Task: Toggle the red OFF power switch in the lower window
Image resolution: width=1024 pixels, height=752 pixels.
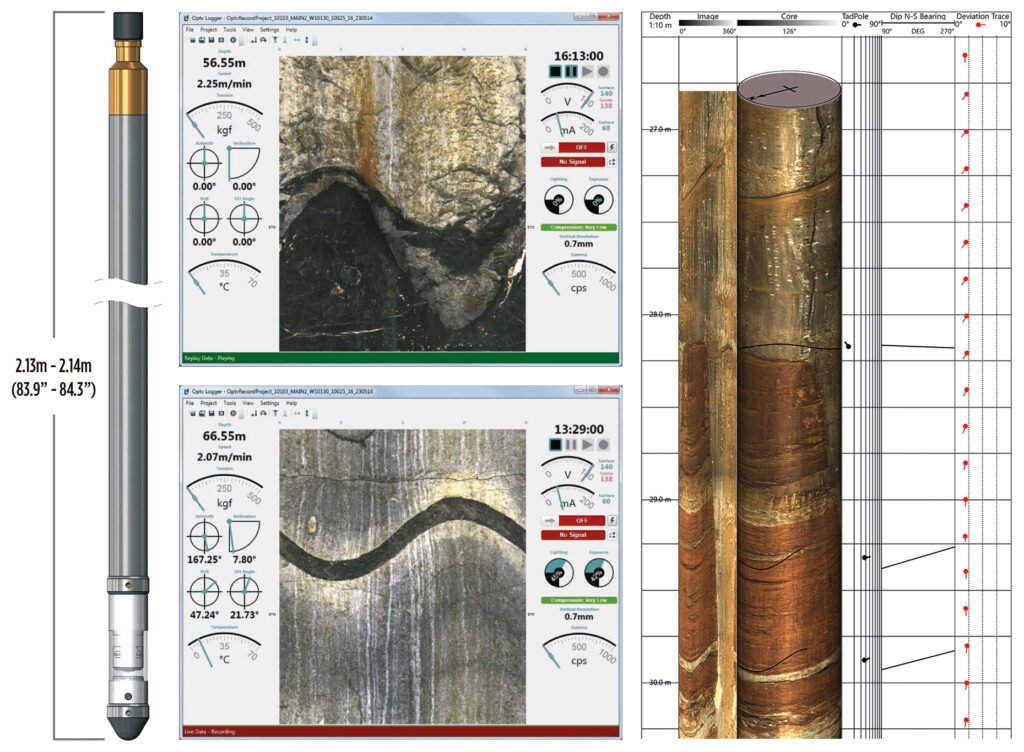Action: 581,519
